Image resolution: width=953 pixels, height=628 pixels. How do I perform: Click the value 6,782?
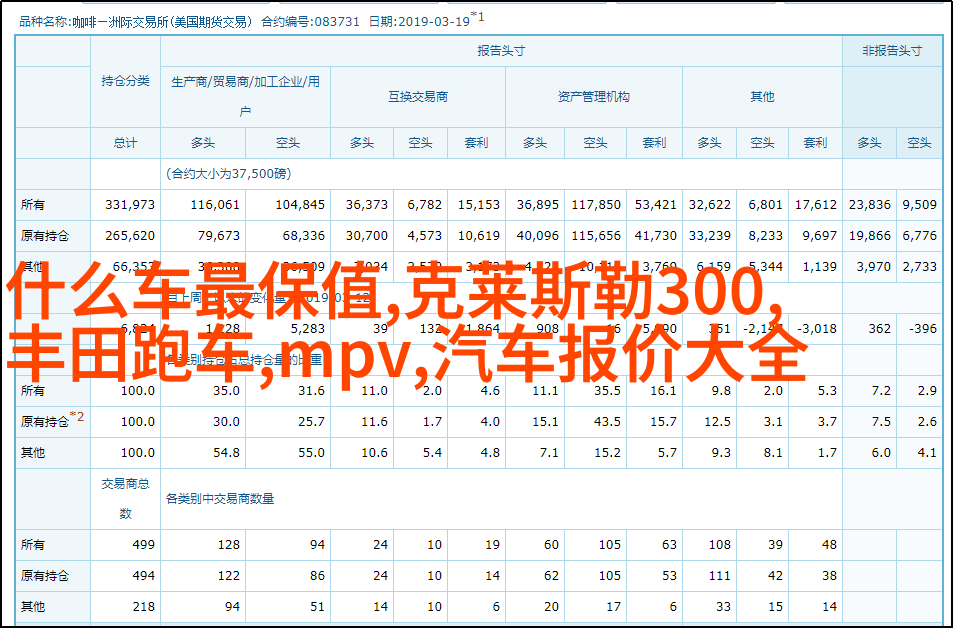coord(424,205)
